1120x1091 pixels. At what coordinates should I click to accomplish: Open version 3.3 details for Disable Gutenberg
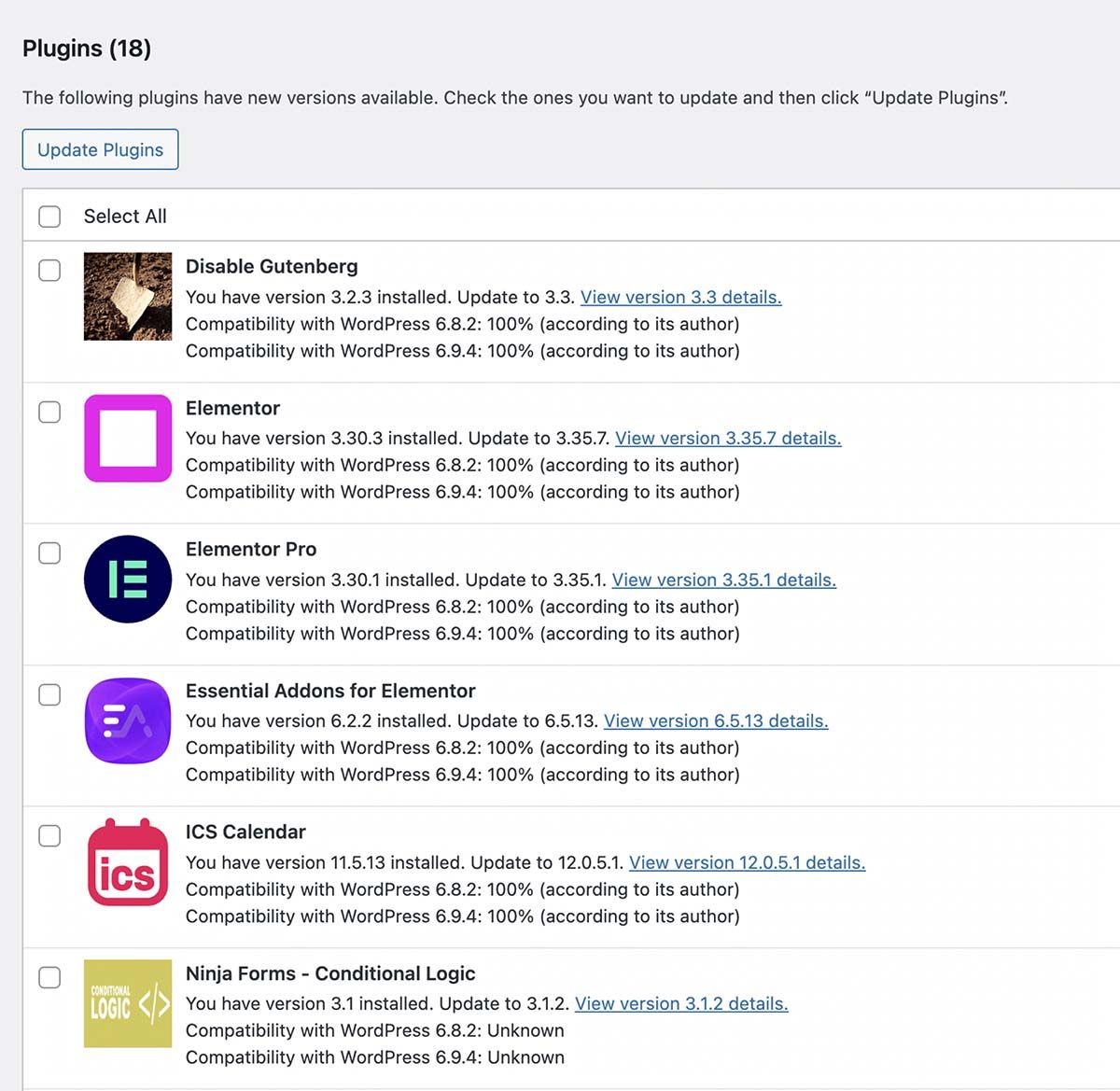pyautogui.click(x=680, y=297)
